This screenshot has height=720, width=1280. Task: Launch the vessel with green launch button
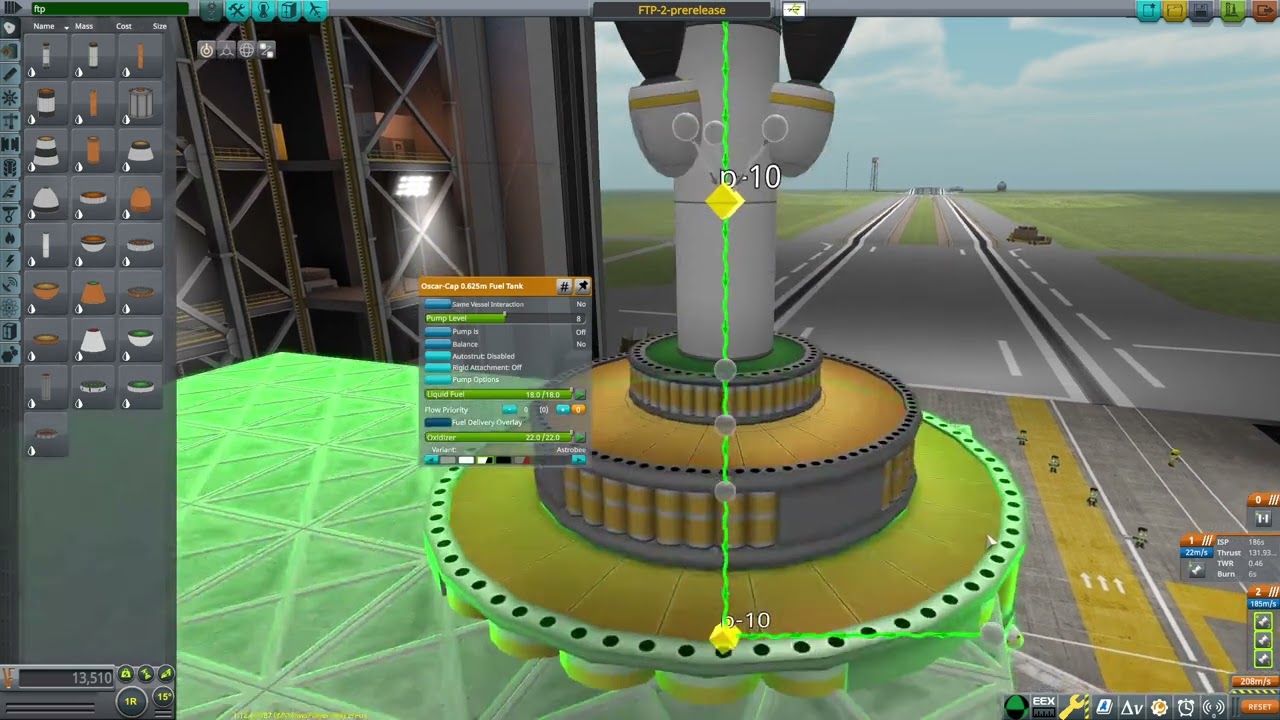coord(1232,11)
